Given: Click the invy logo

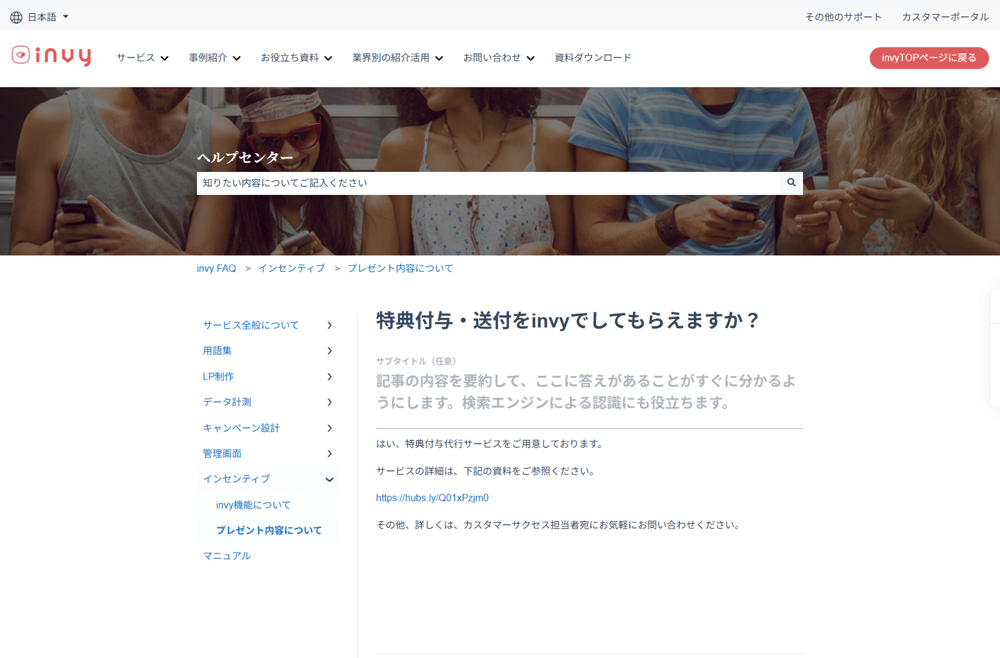Looking at the screenshot, I should click(52, 56).
